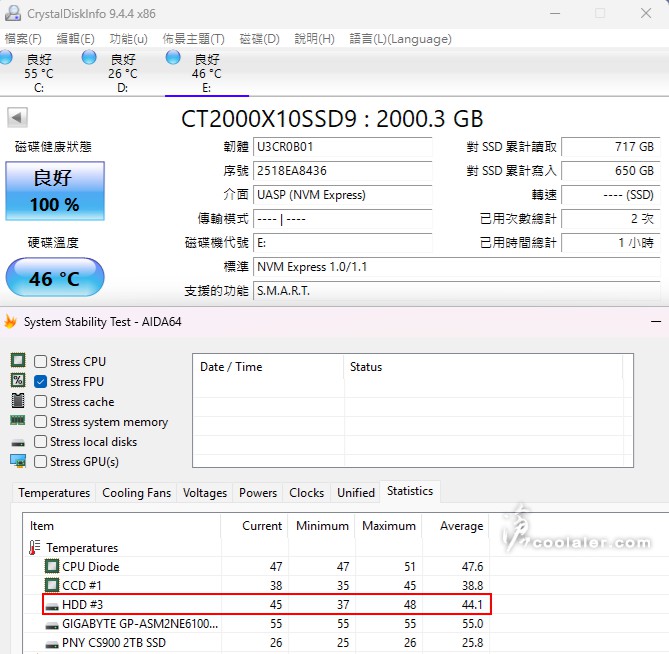Switch to the Unified tab
The width and height of the screenshot is (669, 654).
click(356, 493)
